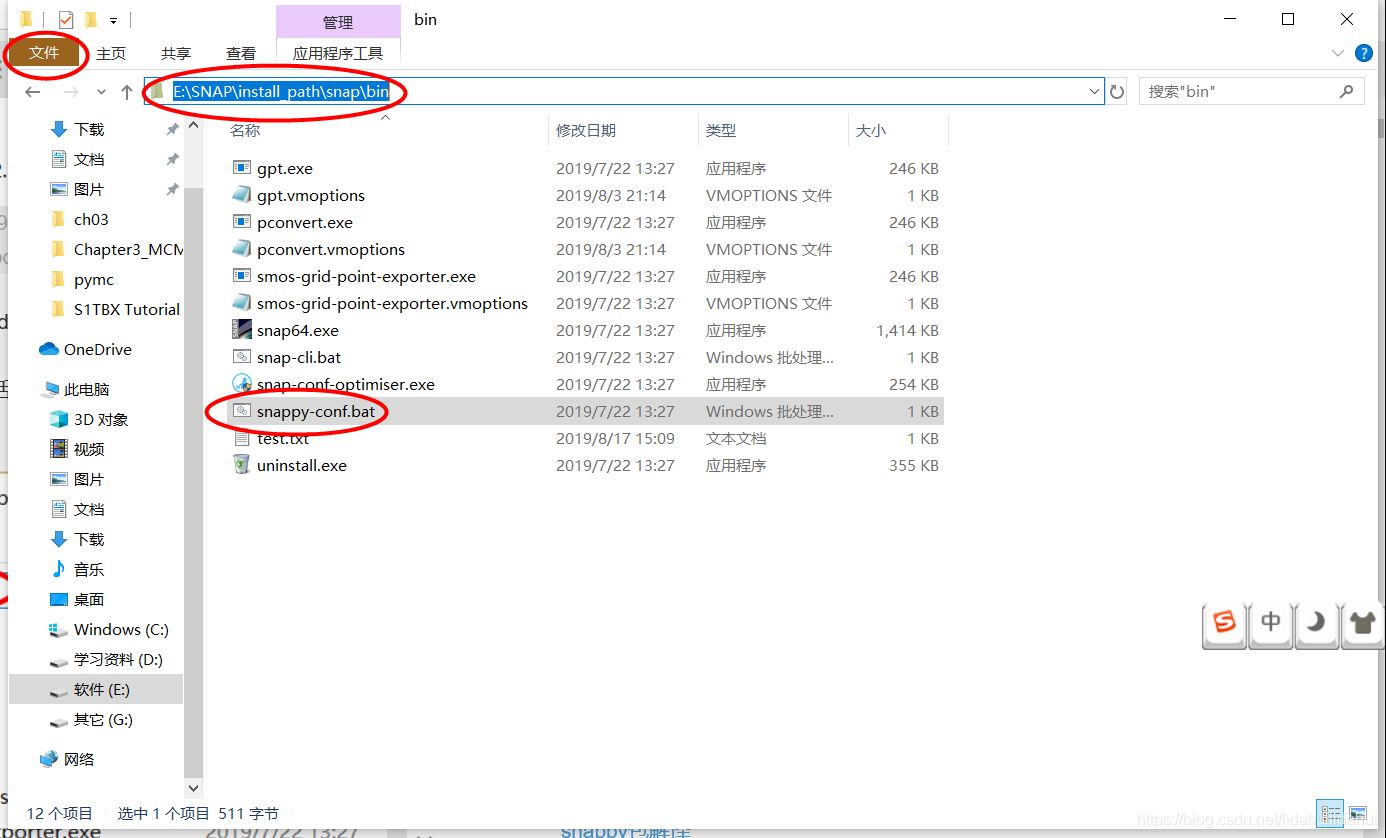
Task: Refresh the current folder
Action: coord(1117,92)
